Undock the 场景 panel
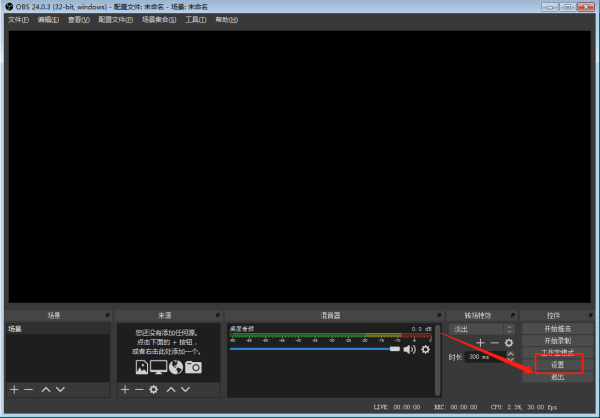The image size is (600, 418). pyautogui.click(x=108, y=315)
